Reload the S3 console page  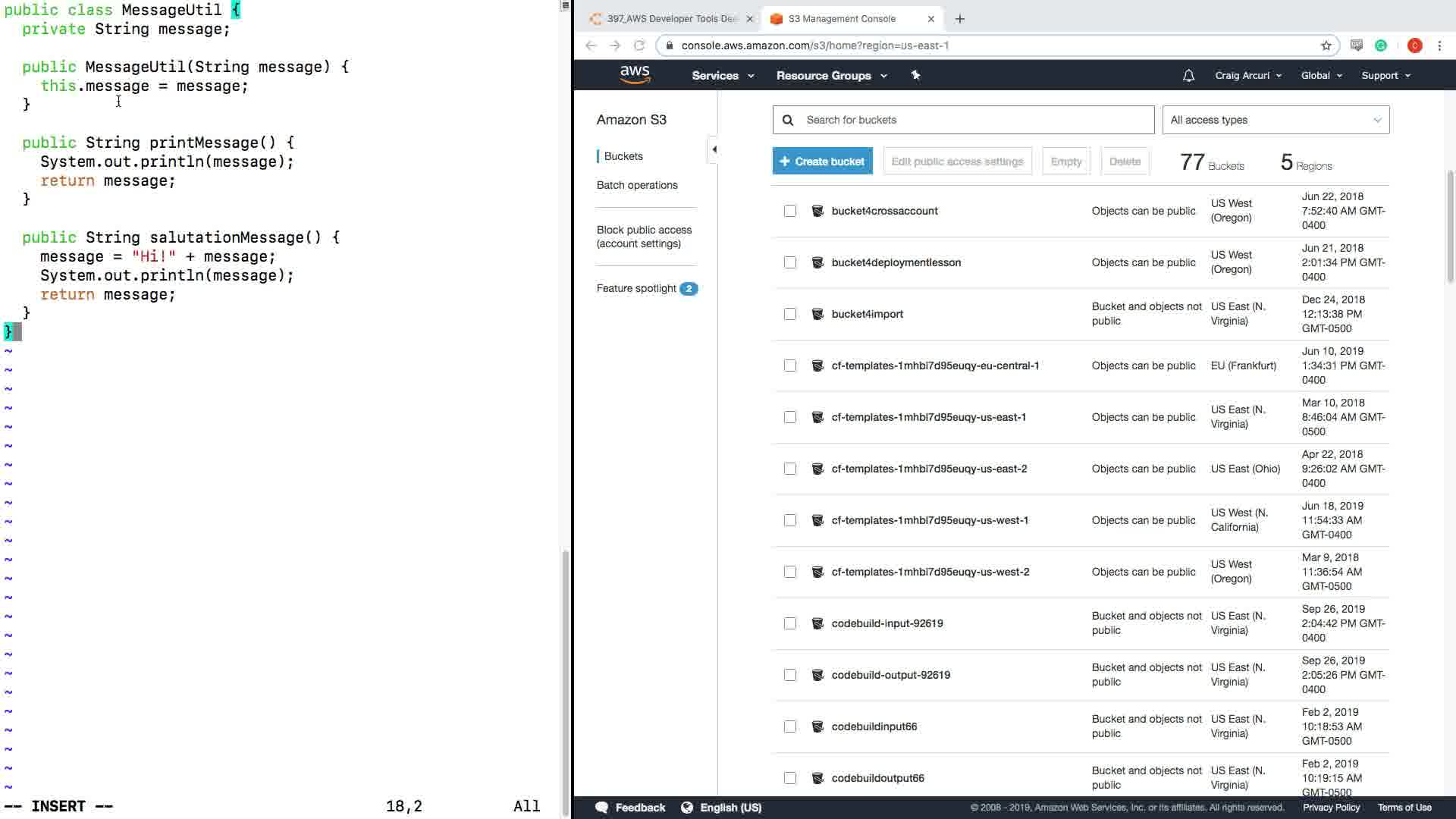[639, 45]
